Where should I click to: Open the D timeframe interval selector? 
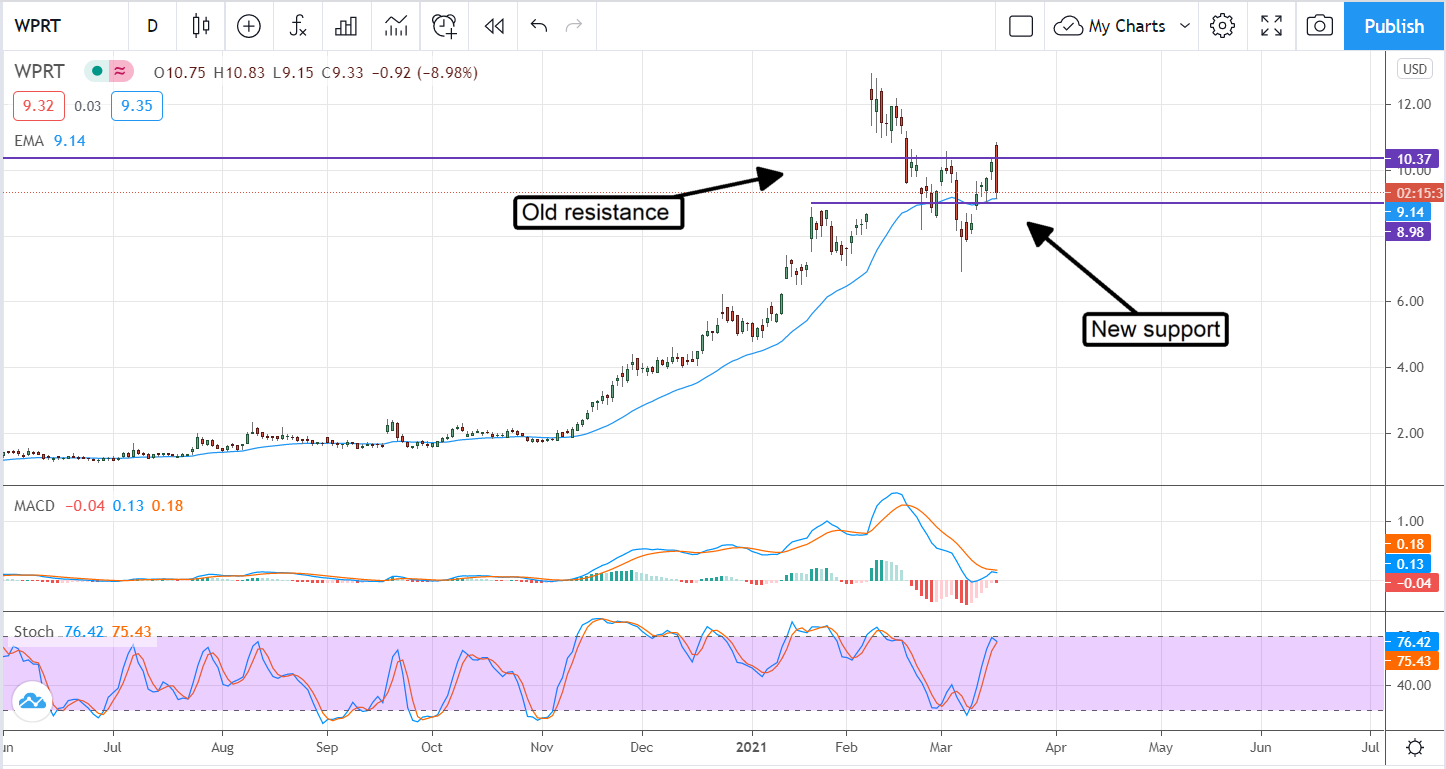[152, 26]
